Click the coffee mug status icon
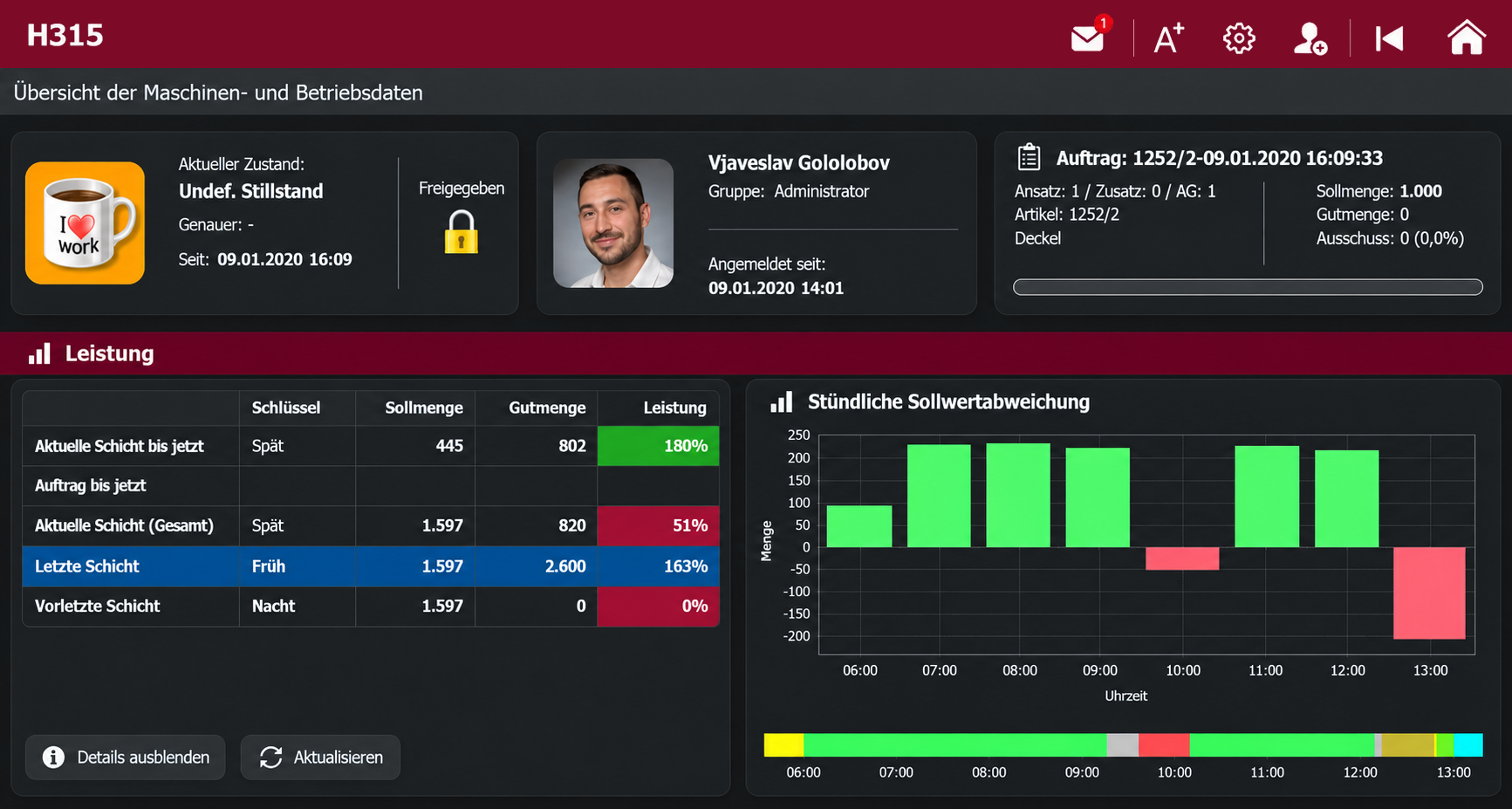 point(85,223)
